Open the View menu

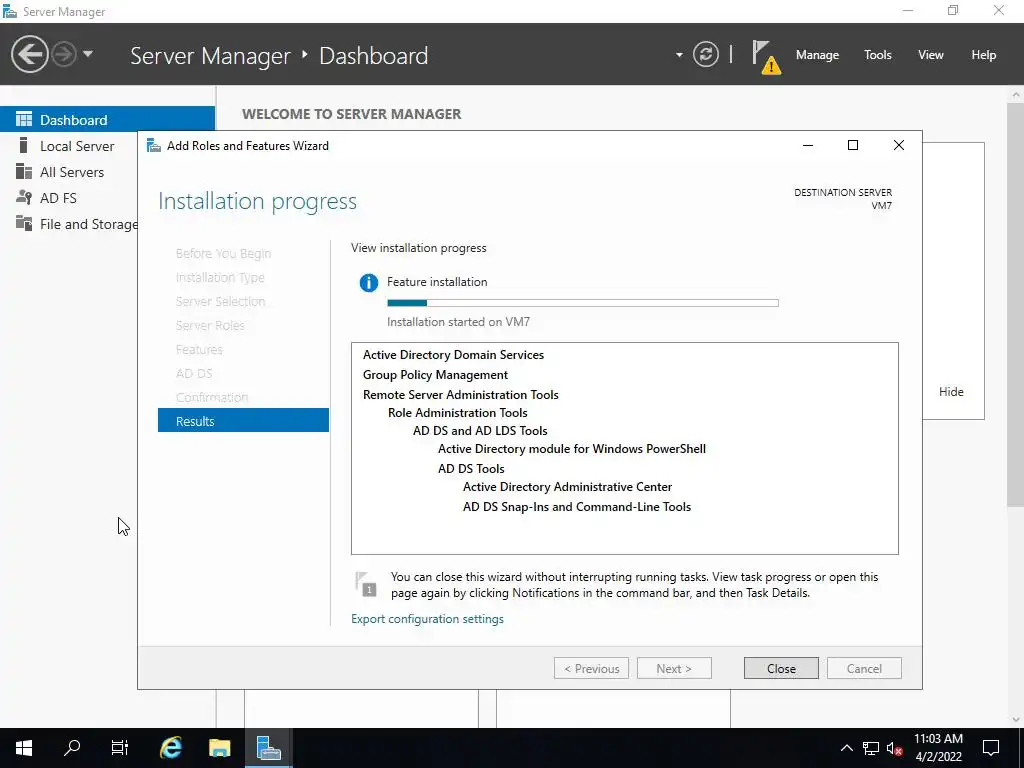click(930, 55)
